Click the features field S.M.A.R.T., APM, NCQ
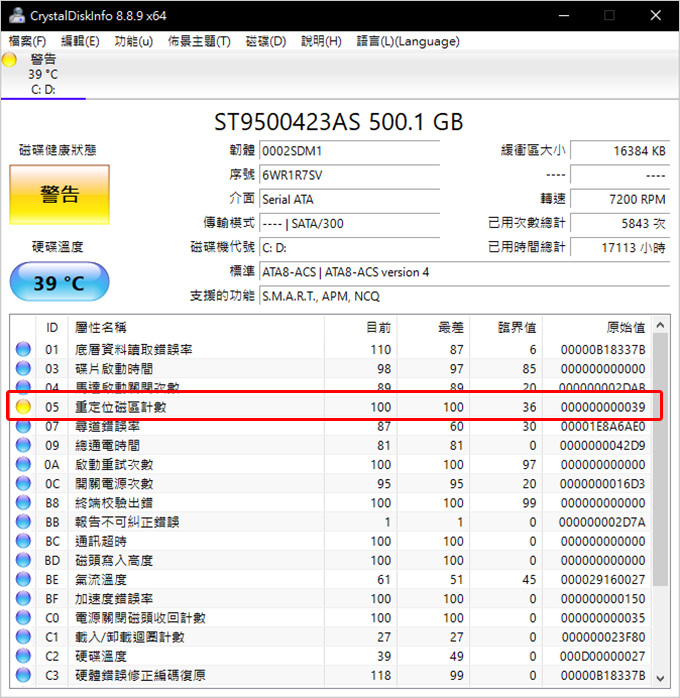The height and width of the screenshot is (698, 680). click(464, 295)
